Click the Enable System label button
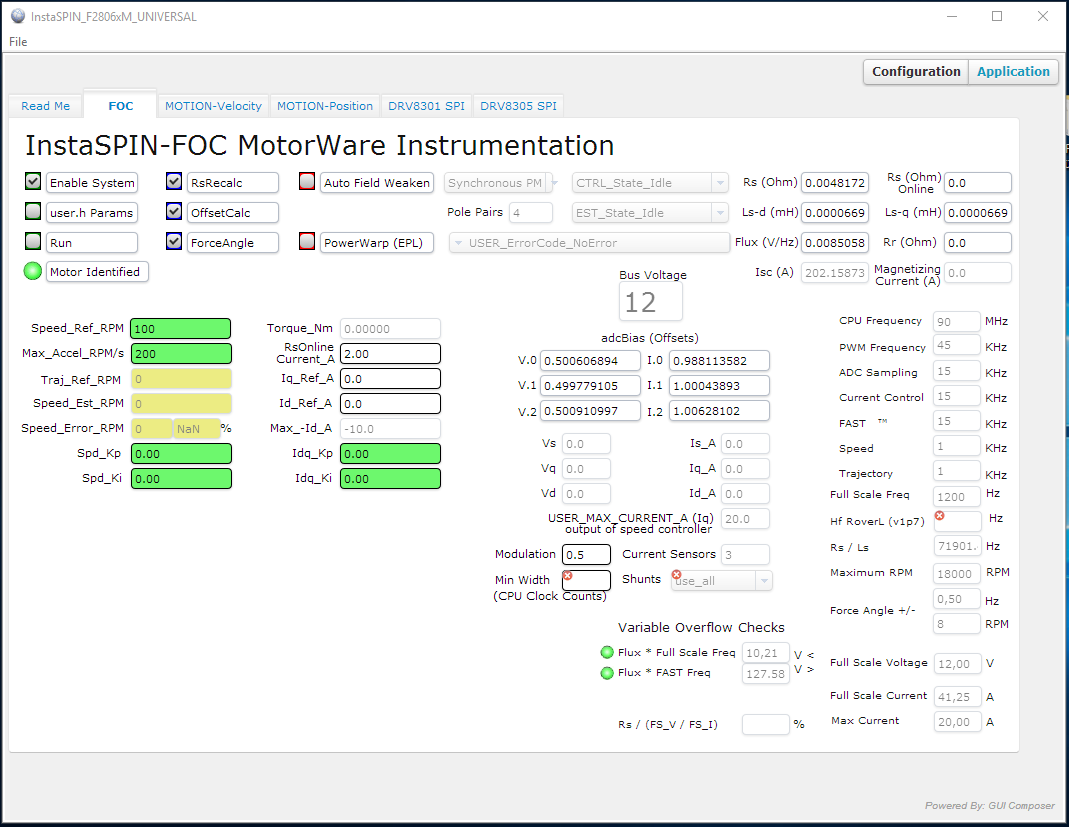The height and width of the screenshot is (827, 1069). 92,183
